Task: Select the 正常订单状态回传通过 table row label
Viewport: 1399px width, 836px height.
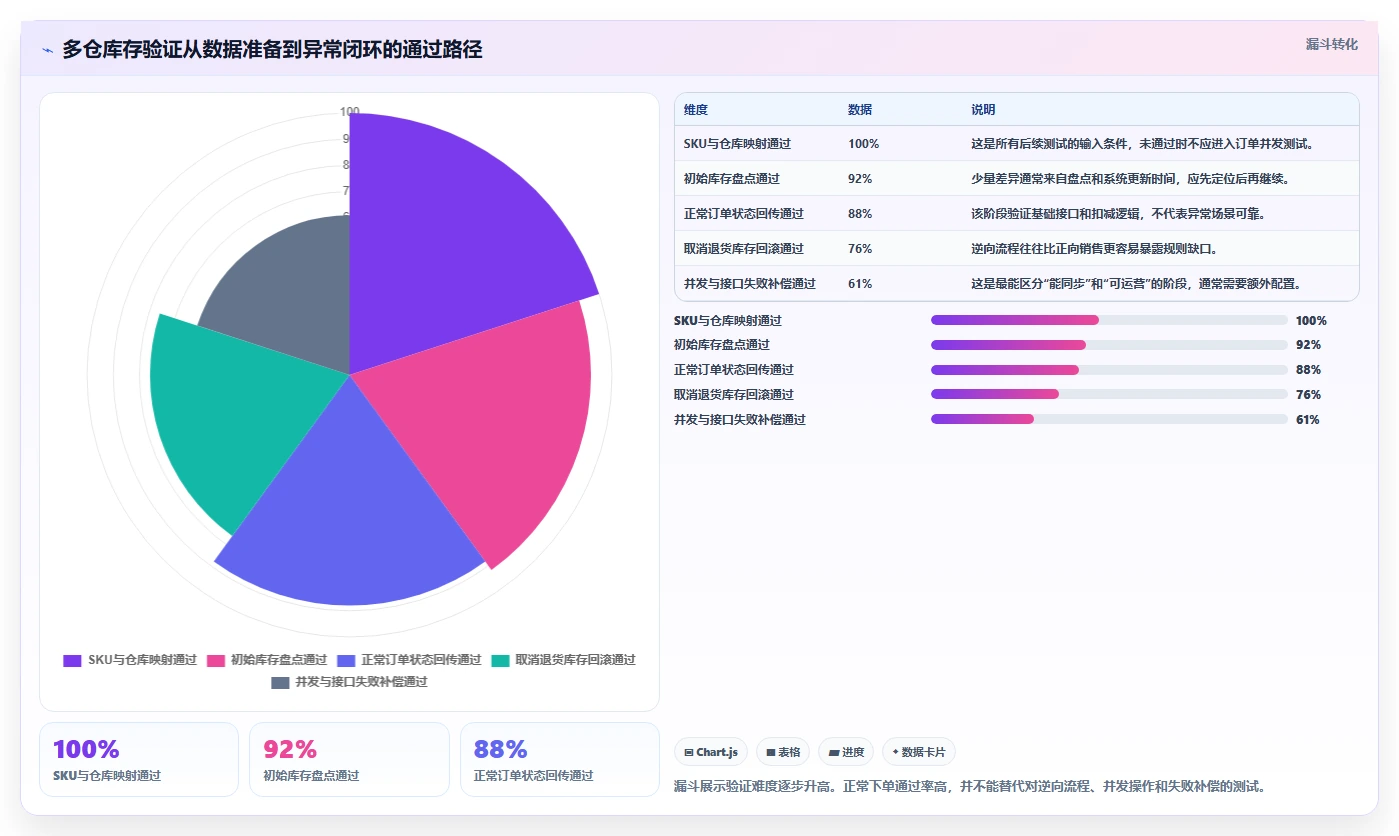Action: pyautogui.click(x=744, y=214)
